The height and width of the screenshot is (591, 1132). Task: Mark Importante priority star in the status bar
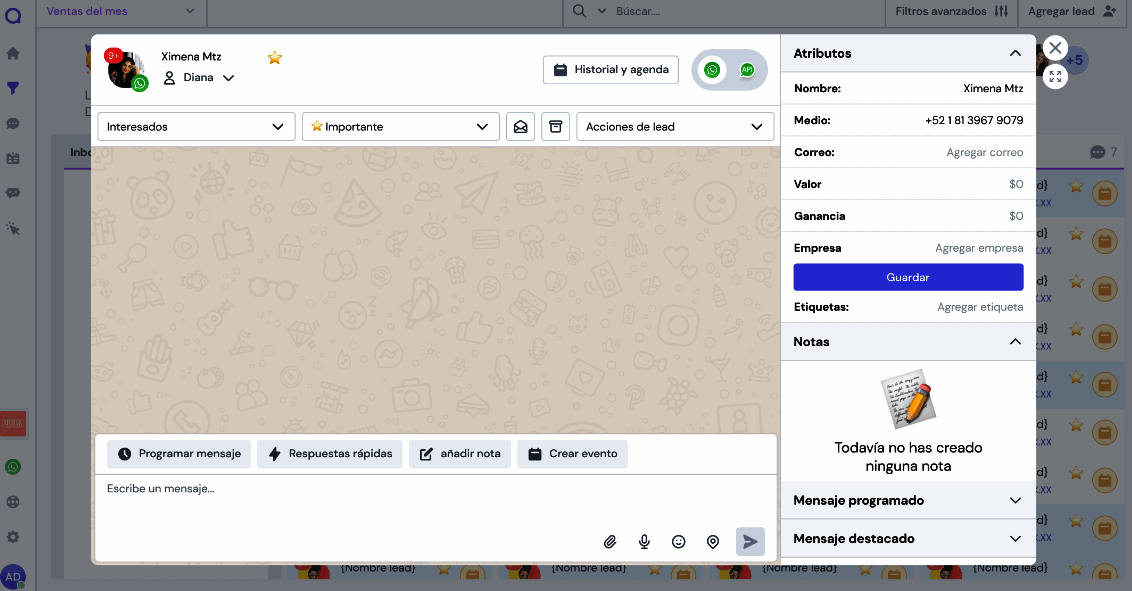tap(318, 126)
